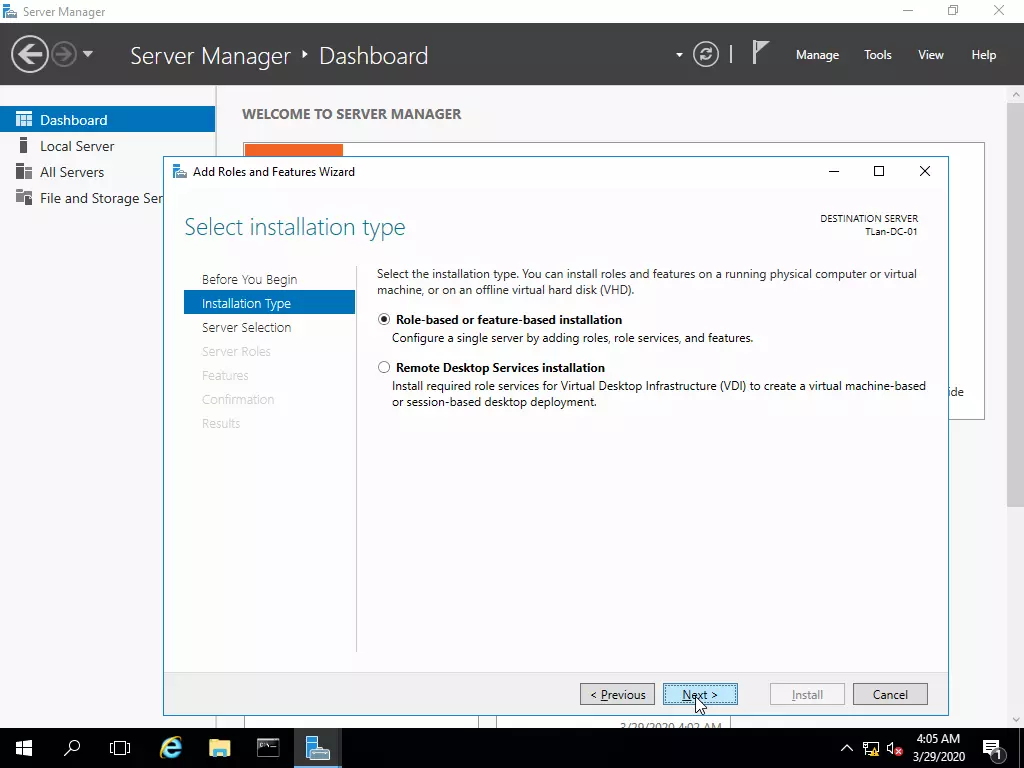Click Server Manager taskbar icon
The height and width of the screenshot is (768, 1024).
[x=317, y=748]
